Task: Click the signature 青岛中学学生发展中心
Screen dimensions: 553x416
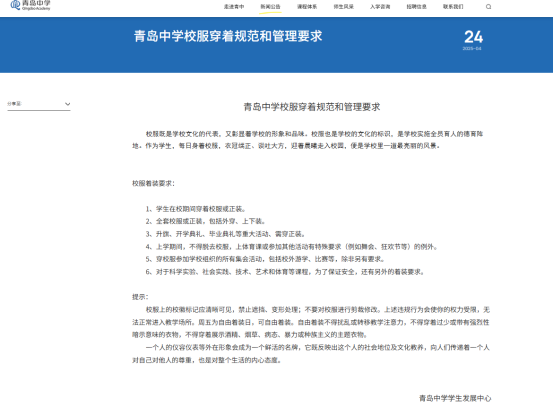Action: 455,398
